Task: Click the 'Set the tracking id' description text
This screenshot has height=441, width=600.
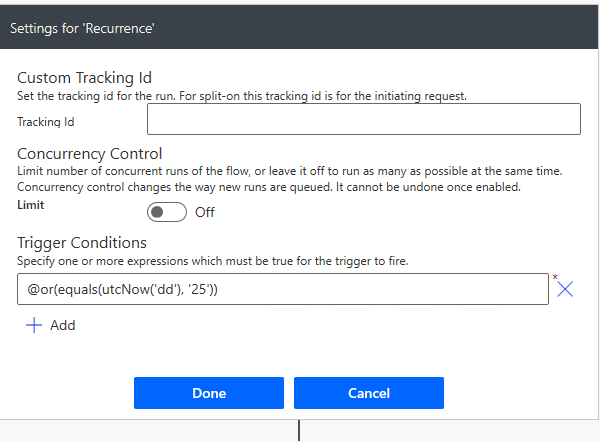Action: point(242,96)
